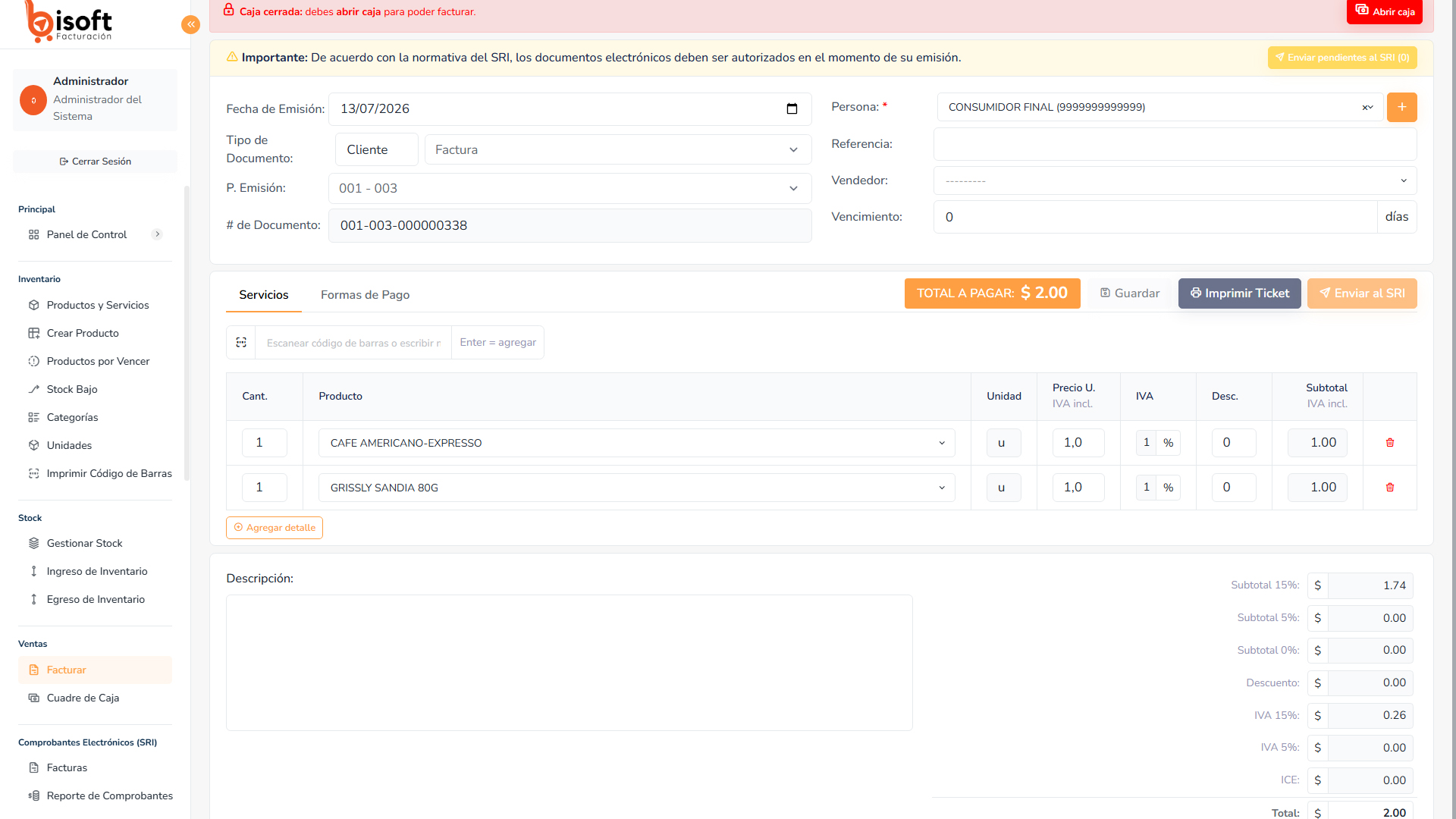
Task: Toggle percent discount type on GRISSLY row
Action: pyautogui.click(x=1168, y=488)
